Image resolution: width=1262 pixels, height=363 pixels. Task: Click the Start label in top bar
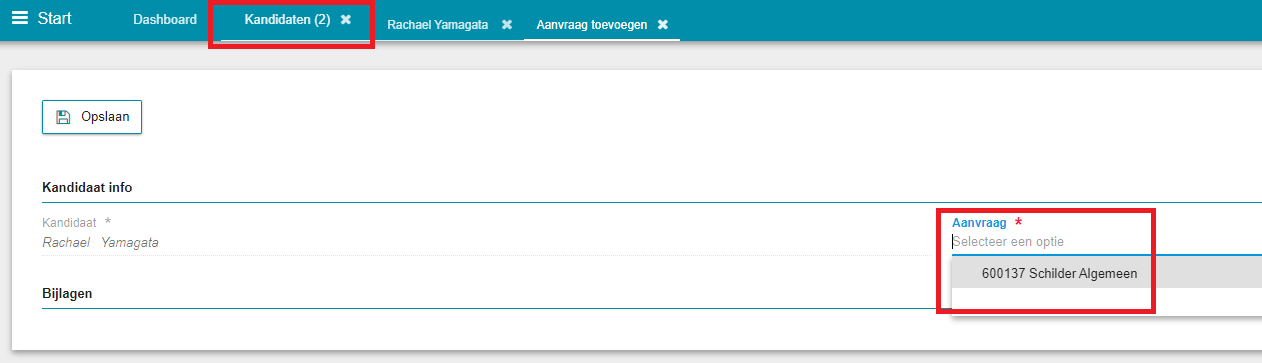pos(54,18)
